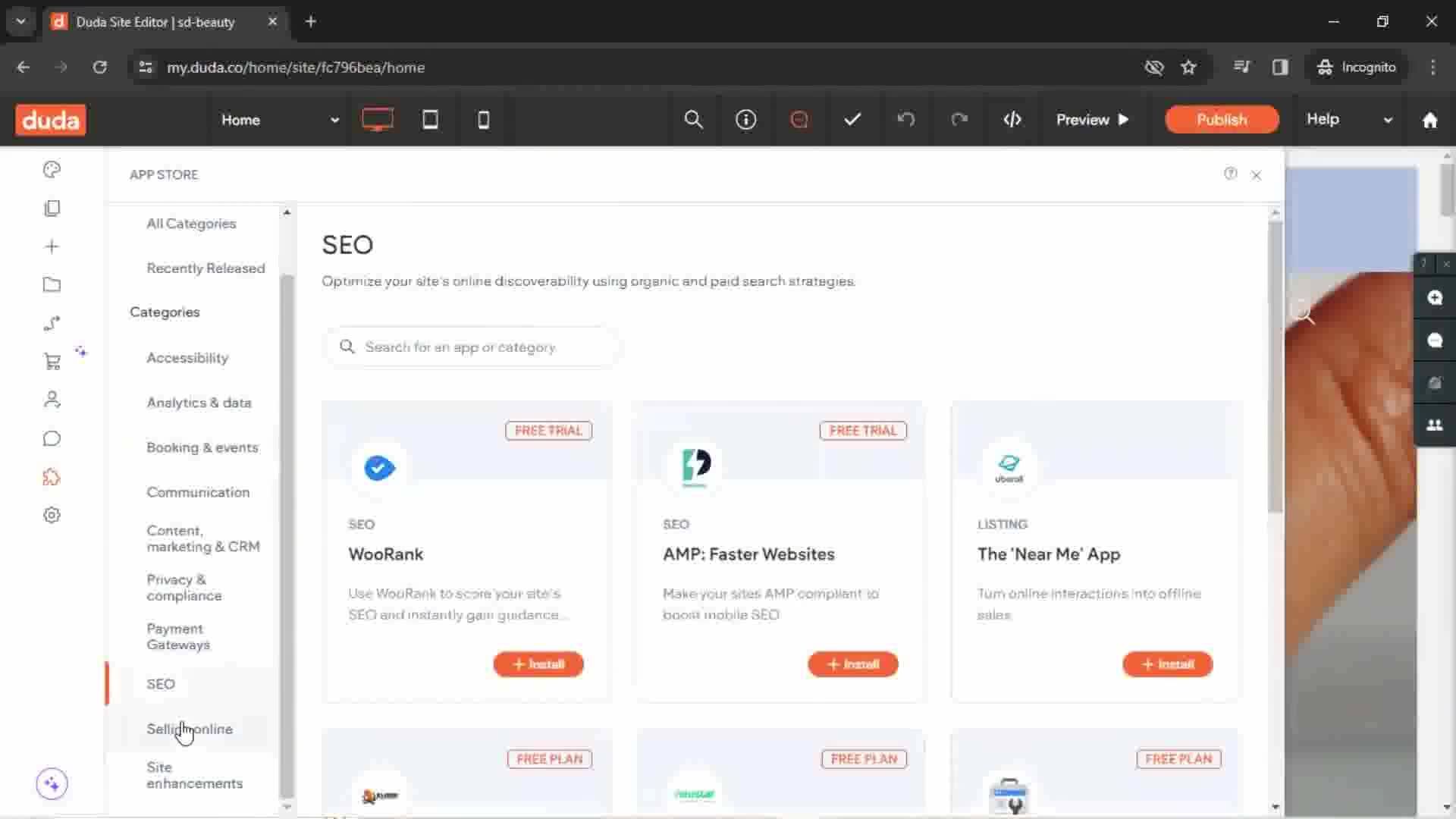Open the Home page dropdown
1456x819 pixels.
pos(280,120)
